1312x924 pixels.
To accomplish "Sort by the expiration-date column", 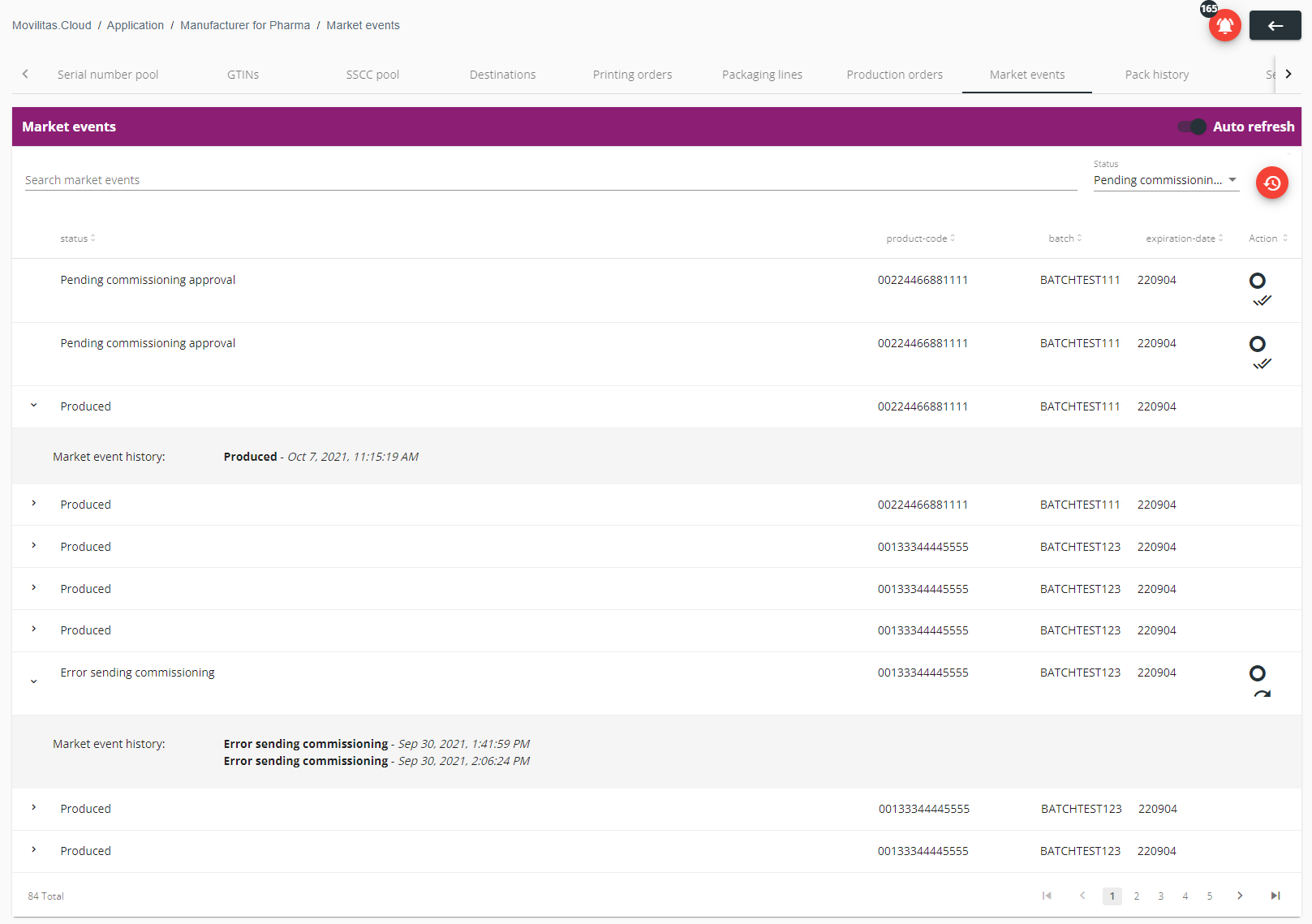I will click(x=1184, y=239).
